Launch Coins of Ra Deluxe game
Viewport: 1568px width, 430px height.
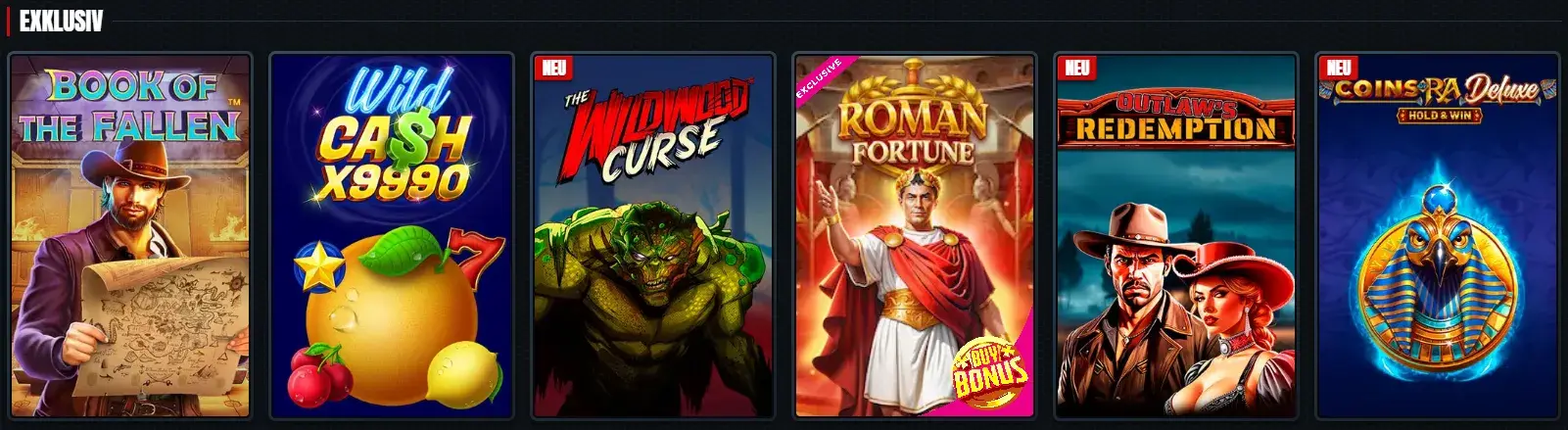1438,235
